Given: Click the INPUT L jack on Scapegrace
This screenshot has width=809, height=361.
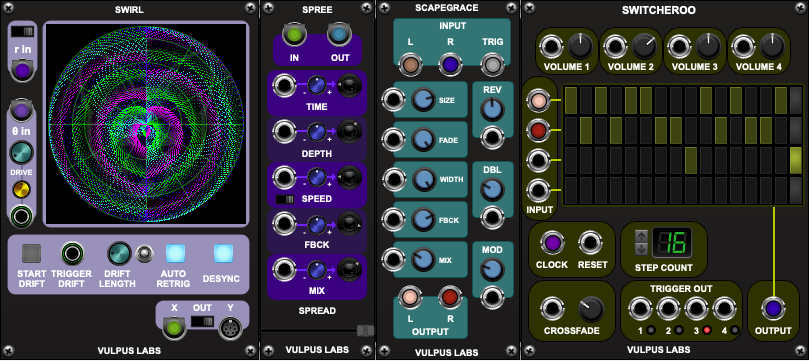Looking at the screenshot, I should click(410, 65).
